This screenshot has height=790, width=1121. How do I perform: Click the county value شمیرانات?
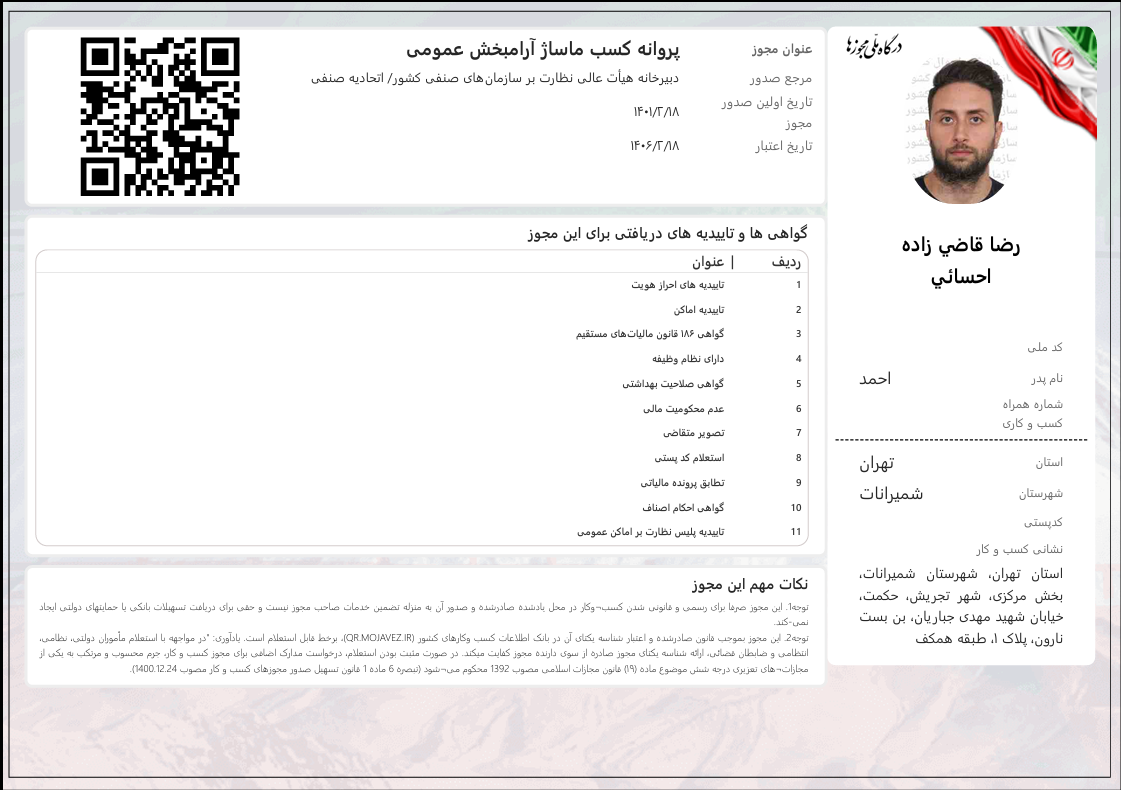pos(891,494)
